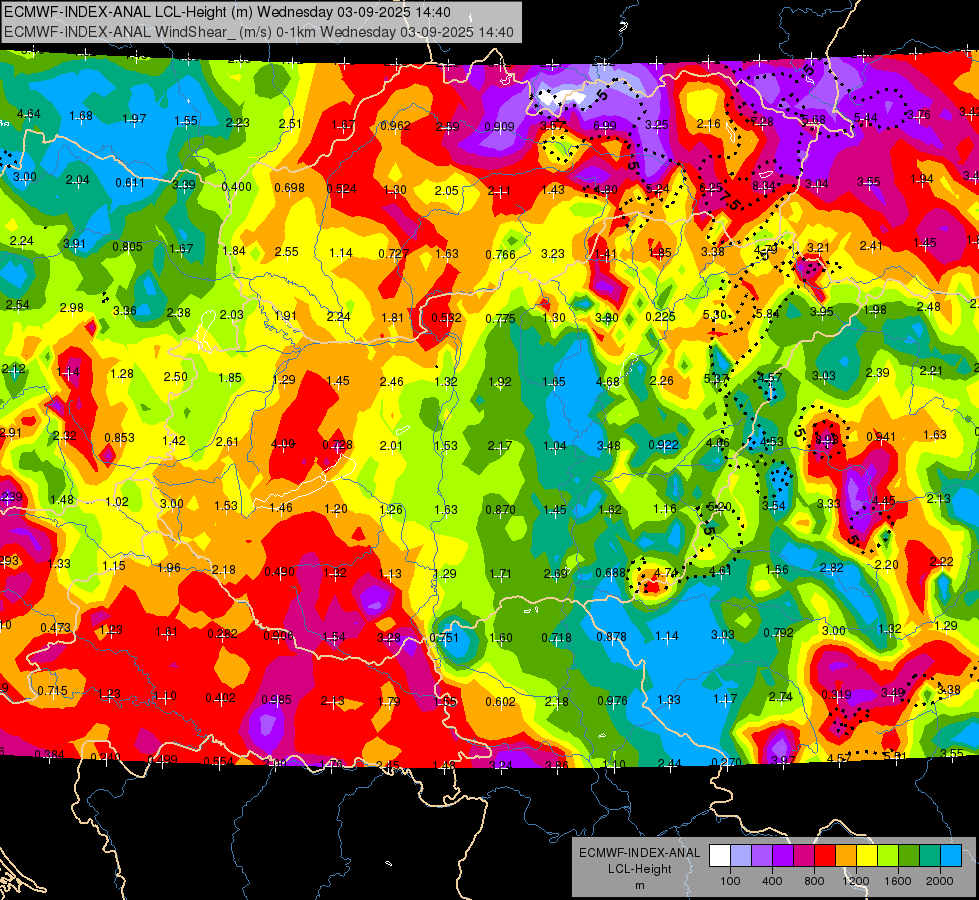Click the grid value 0.922
This screenshot has width=979, height=900.
pyautogui.click(x=664, y=445)
